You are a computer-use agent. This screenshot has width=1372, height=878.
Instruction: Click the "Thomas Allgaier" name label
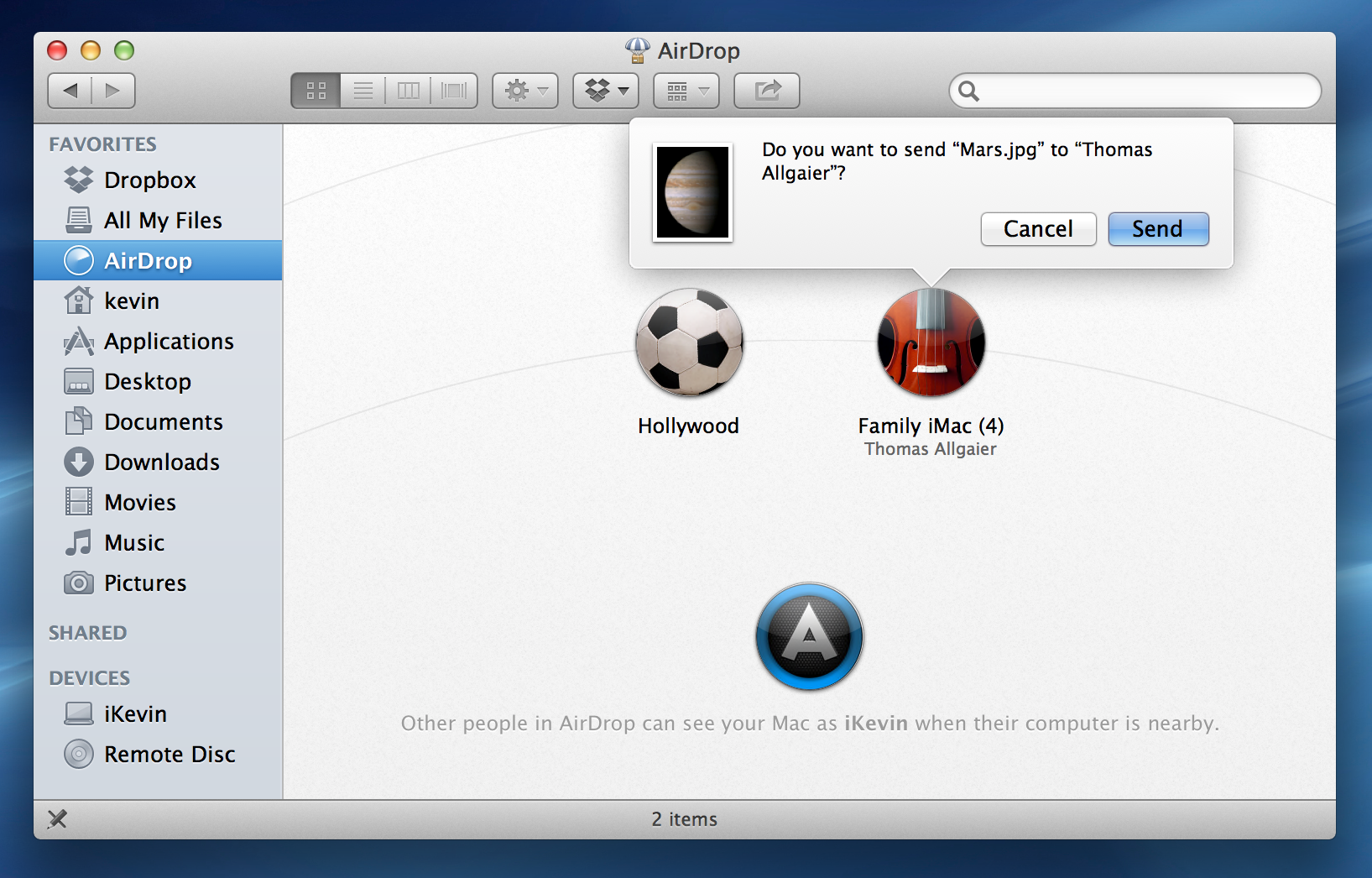coord(931,449)
